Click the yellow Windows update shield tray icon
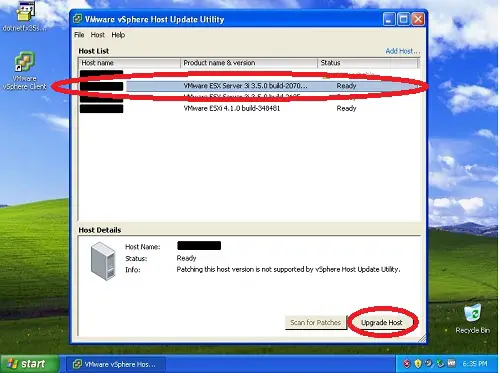Screen dimensions: 500x373 point(418,364)
